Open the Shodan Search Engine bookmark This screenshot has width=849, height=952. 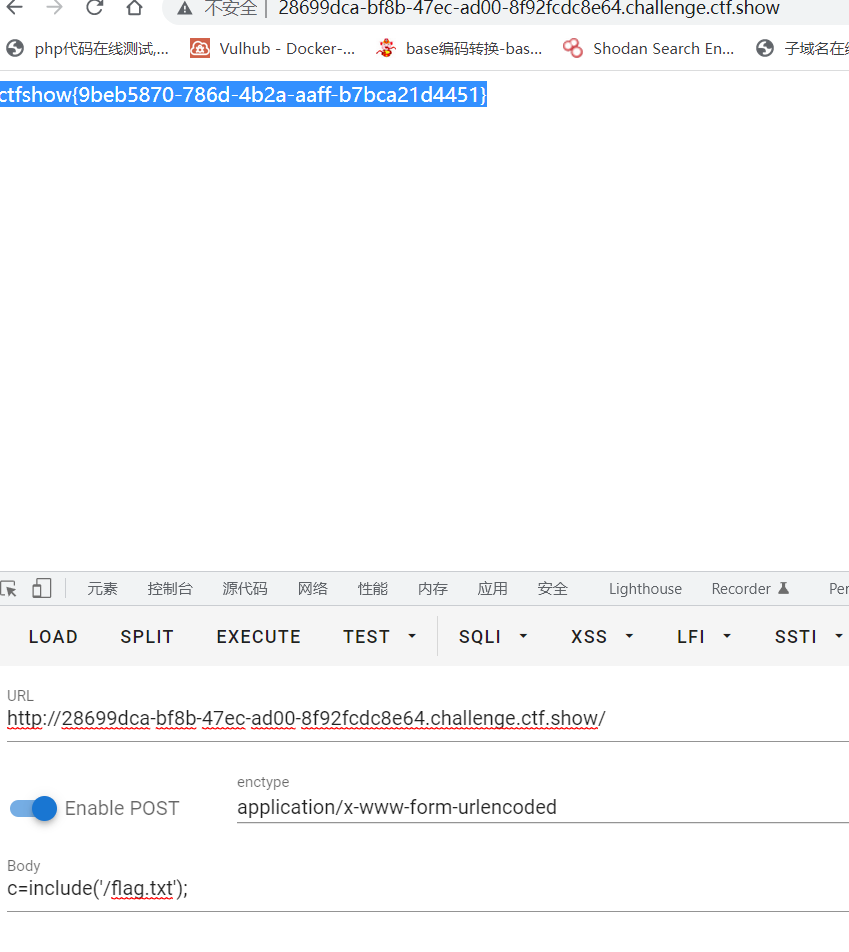[648, 49]
